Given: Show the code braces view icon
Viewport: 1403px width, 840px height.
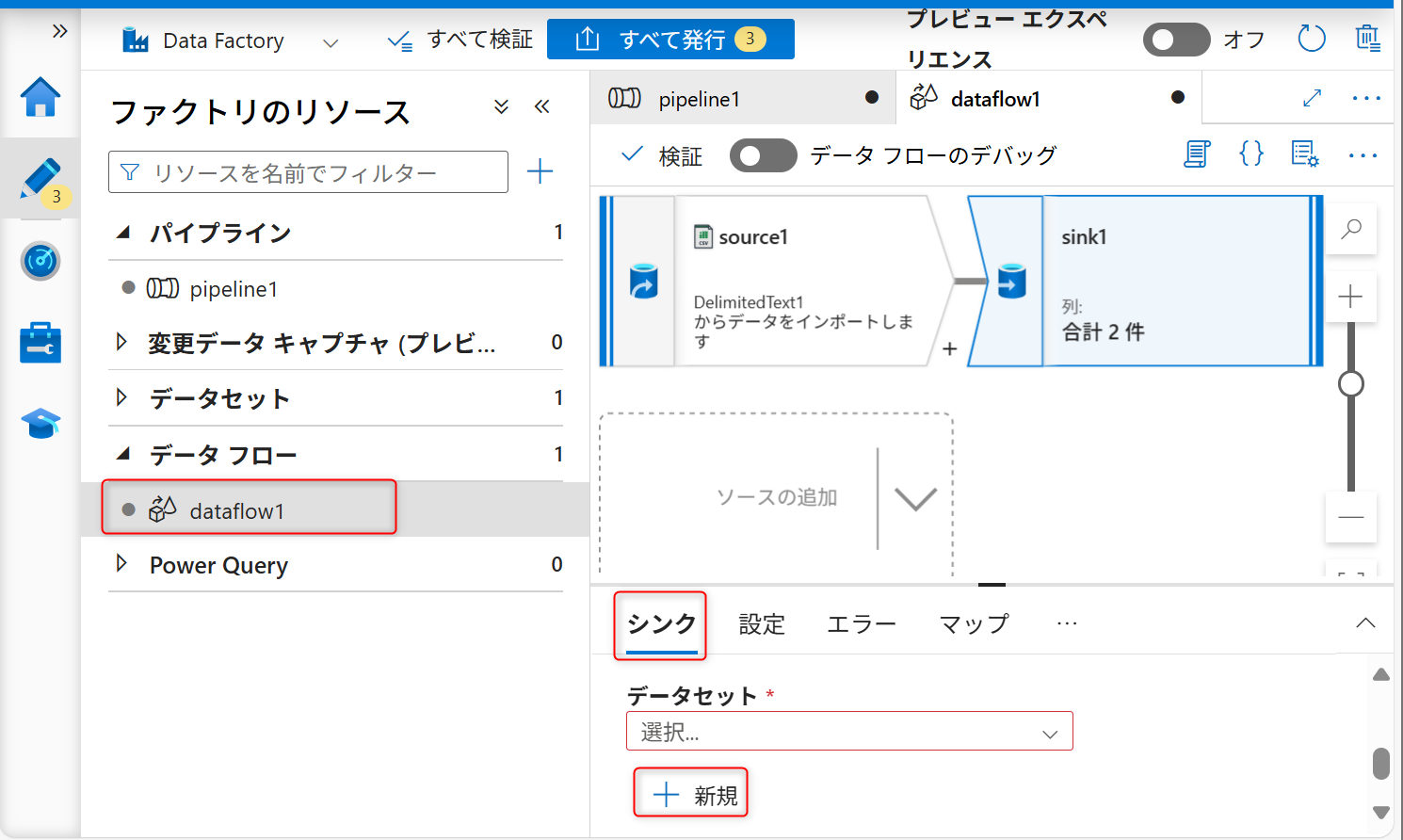Looking at the screenshot, I should [x=1251, y=154].
